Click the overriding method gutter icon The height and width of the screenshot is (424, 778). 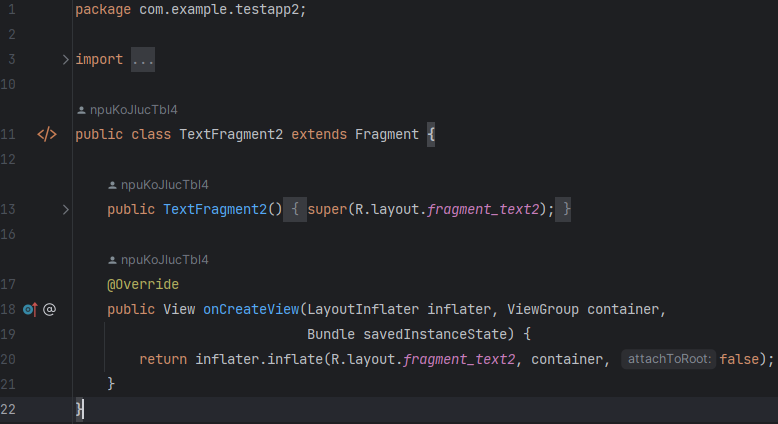click(x=30, y=309)
